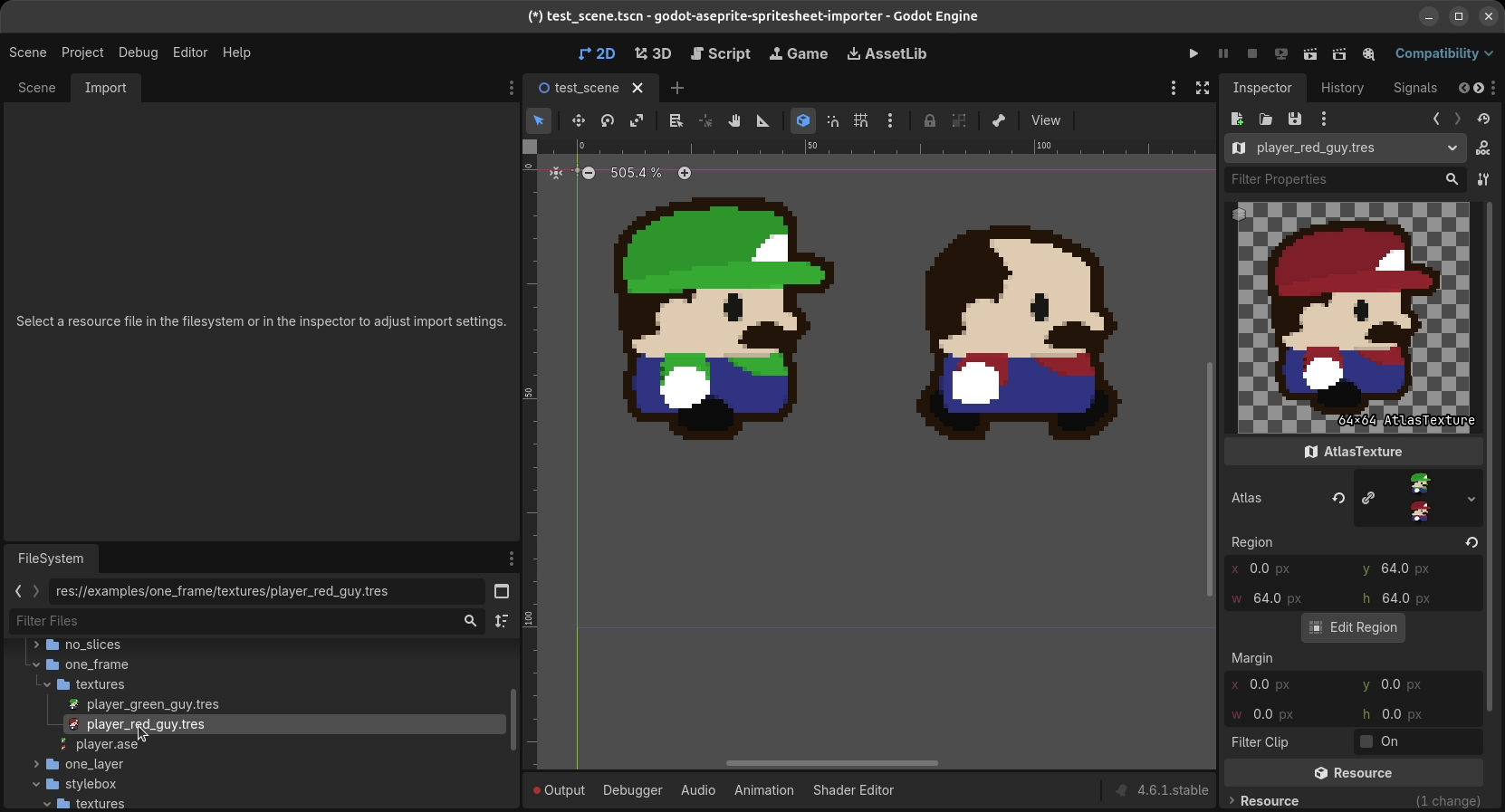1505x812 pixels.
Task: Open the skeleton bone options icon
Action: click(x=999, y=120)
